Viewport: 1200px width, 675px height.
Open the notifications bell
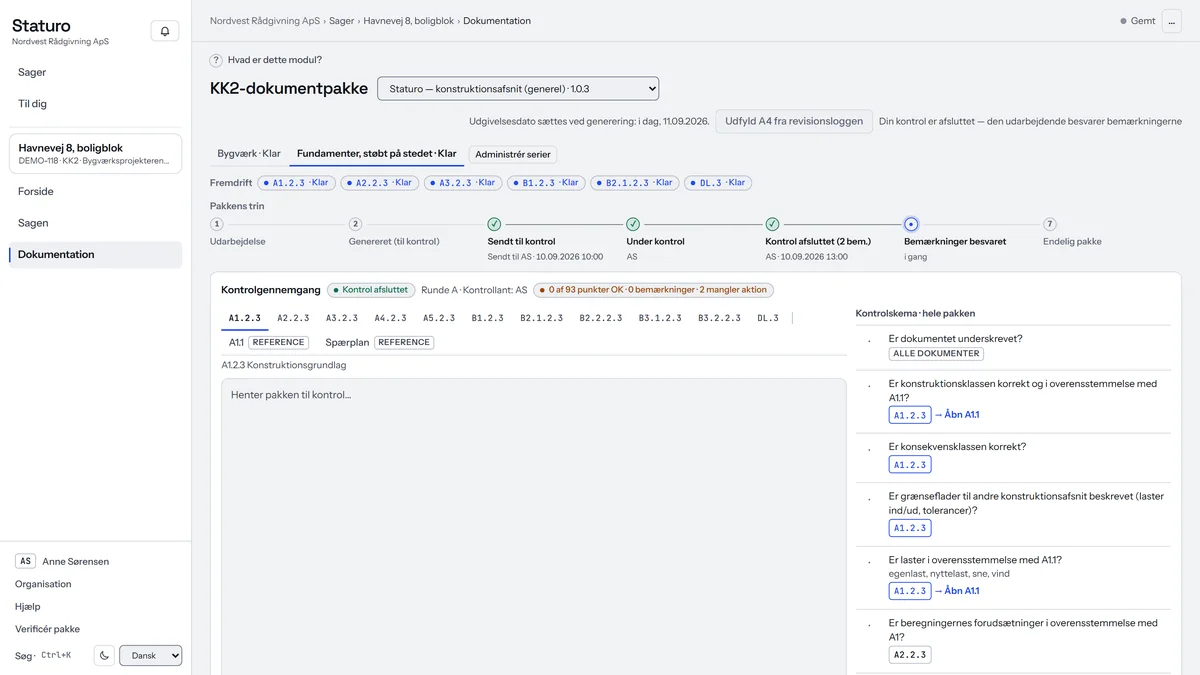(165, 31)
